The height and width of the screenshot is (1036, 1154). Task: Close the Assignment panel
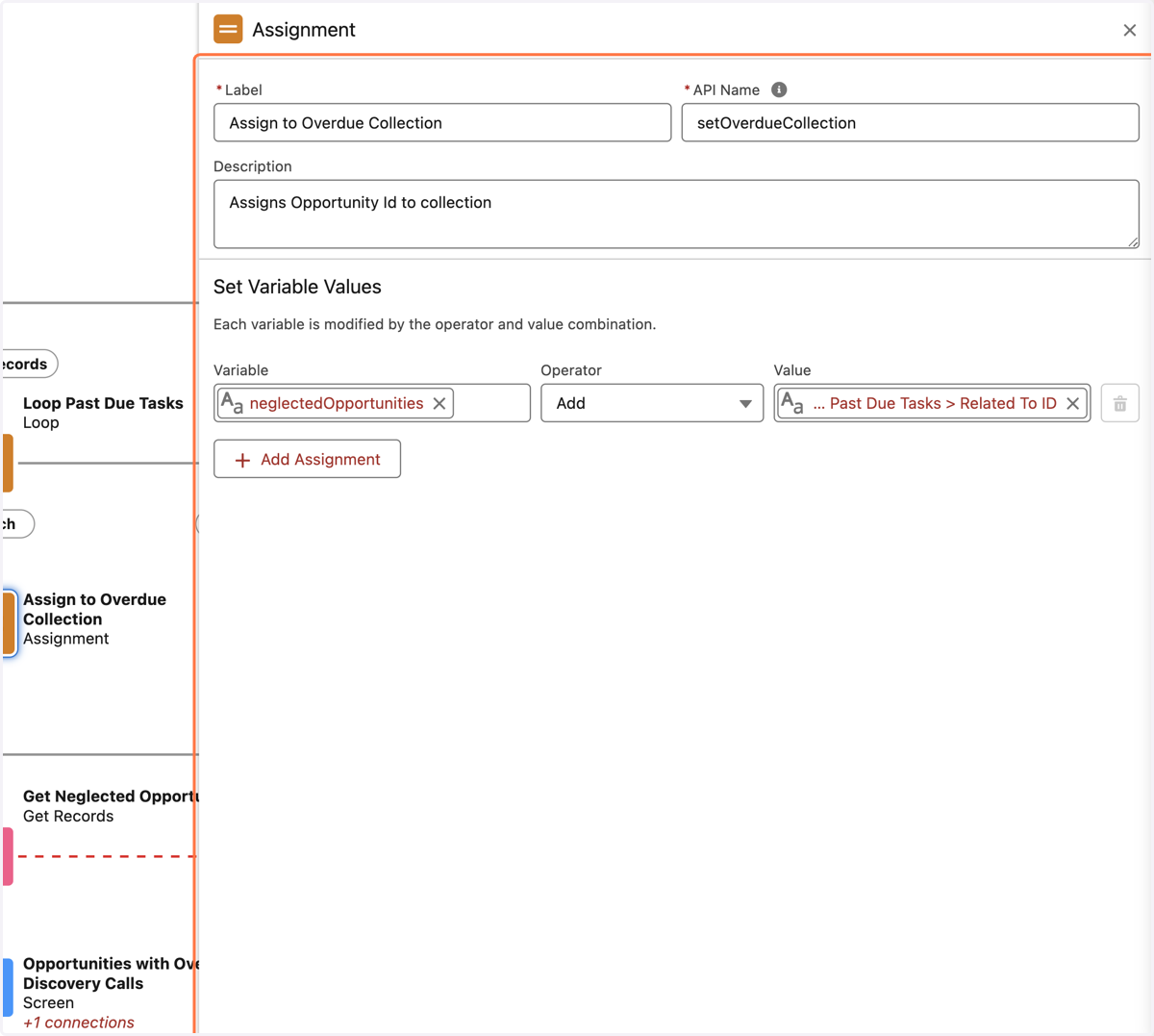pyautogui.click(x=1129, y=30)
